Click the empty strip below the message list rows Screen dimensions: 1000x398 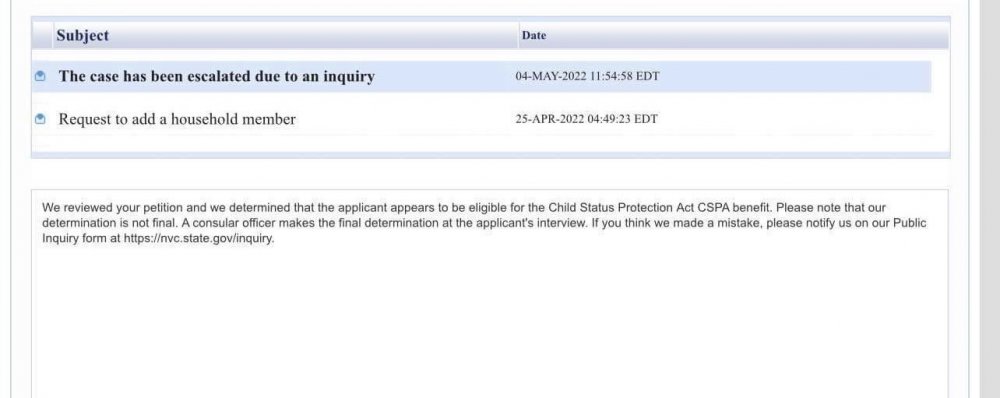click(490, 145)
